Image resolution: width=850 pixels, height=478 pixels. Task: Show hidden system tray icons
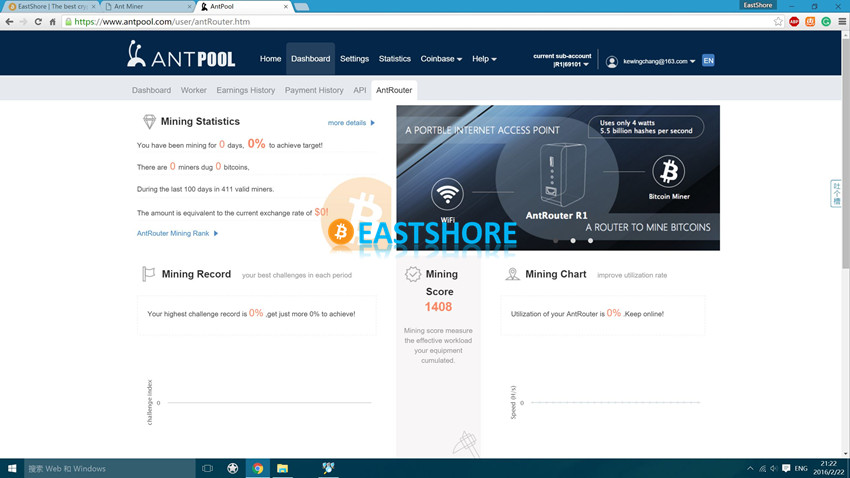(x=750, y=468)
